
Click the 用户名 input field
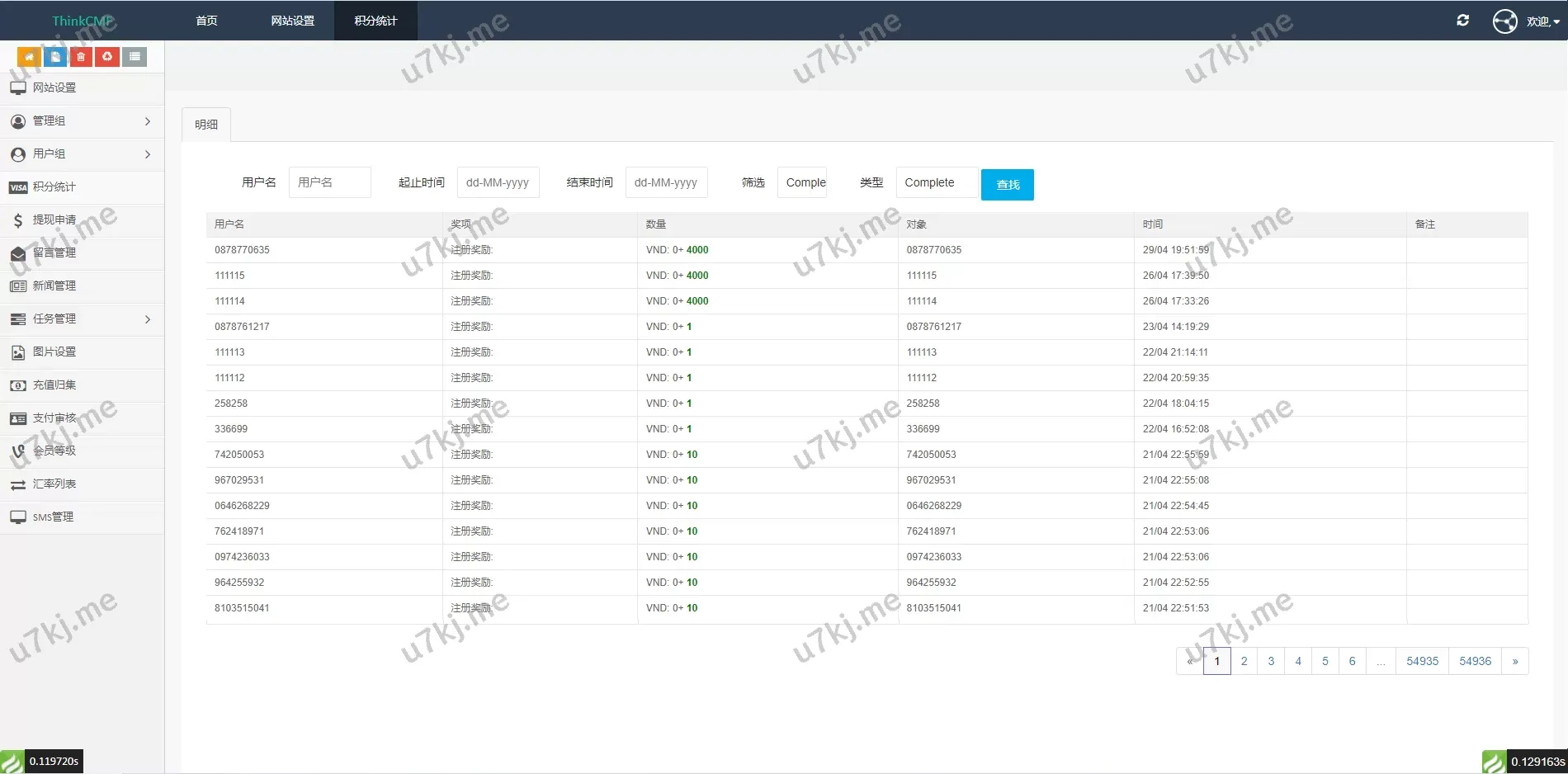(x=329, y=182)
